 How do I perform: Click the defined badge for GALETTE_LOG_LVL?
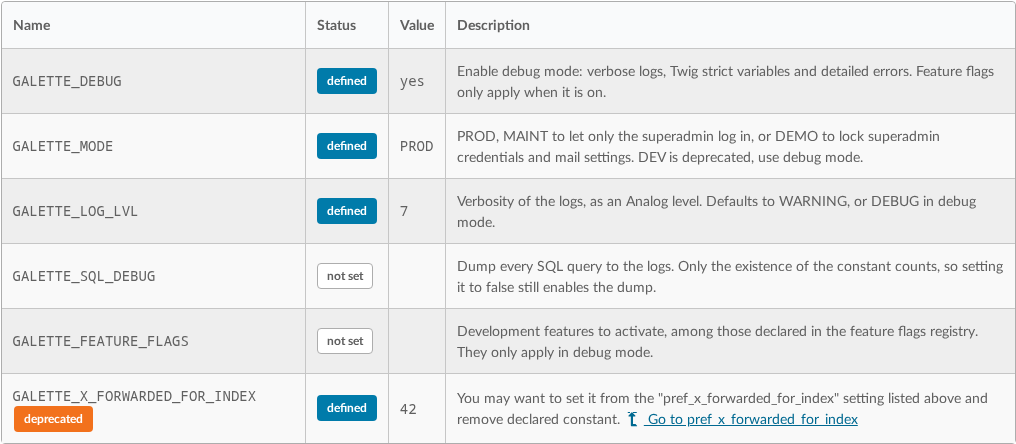point(347,211)
